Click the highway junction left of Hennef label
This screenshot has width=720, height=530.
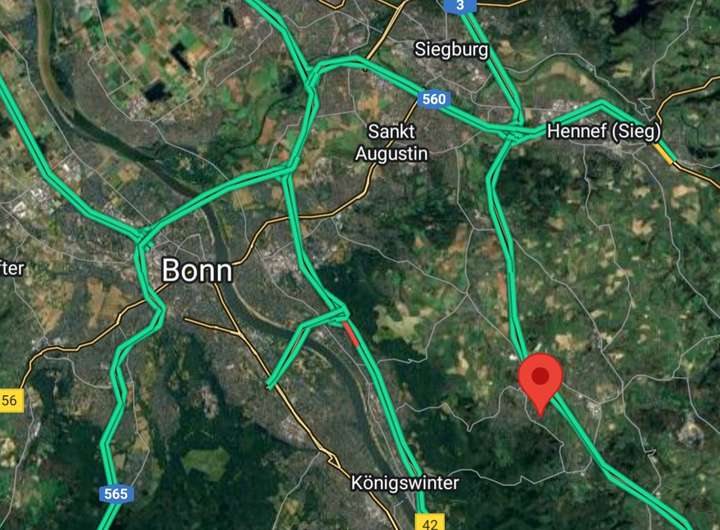(517, 132)
